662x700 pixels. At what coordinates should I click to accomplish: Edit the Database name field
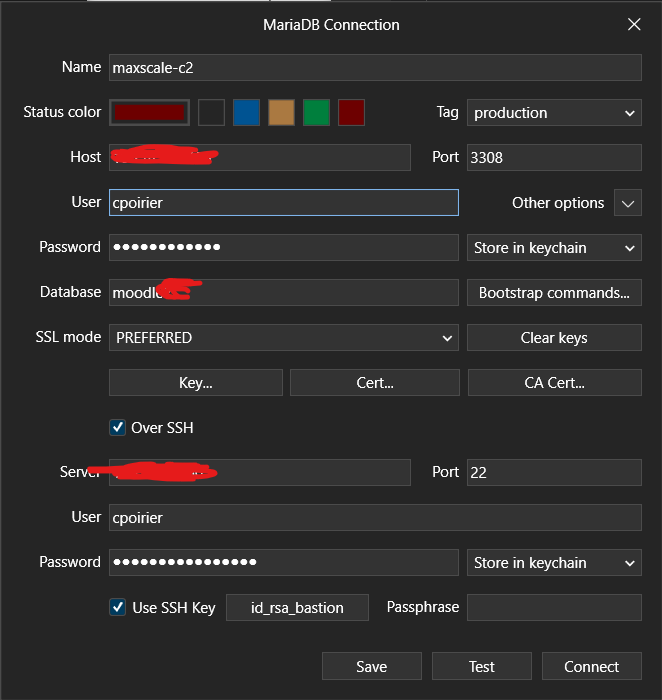coord(284,292)
